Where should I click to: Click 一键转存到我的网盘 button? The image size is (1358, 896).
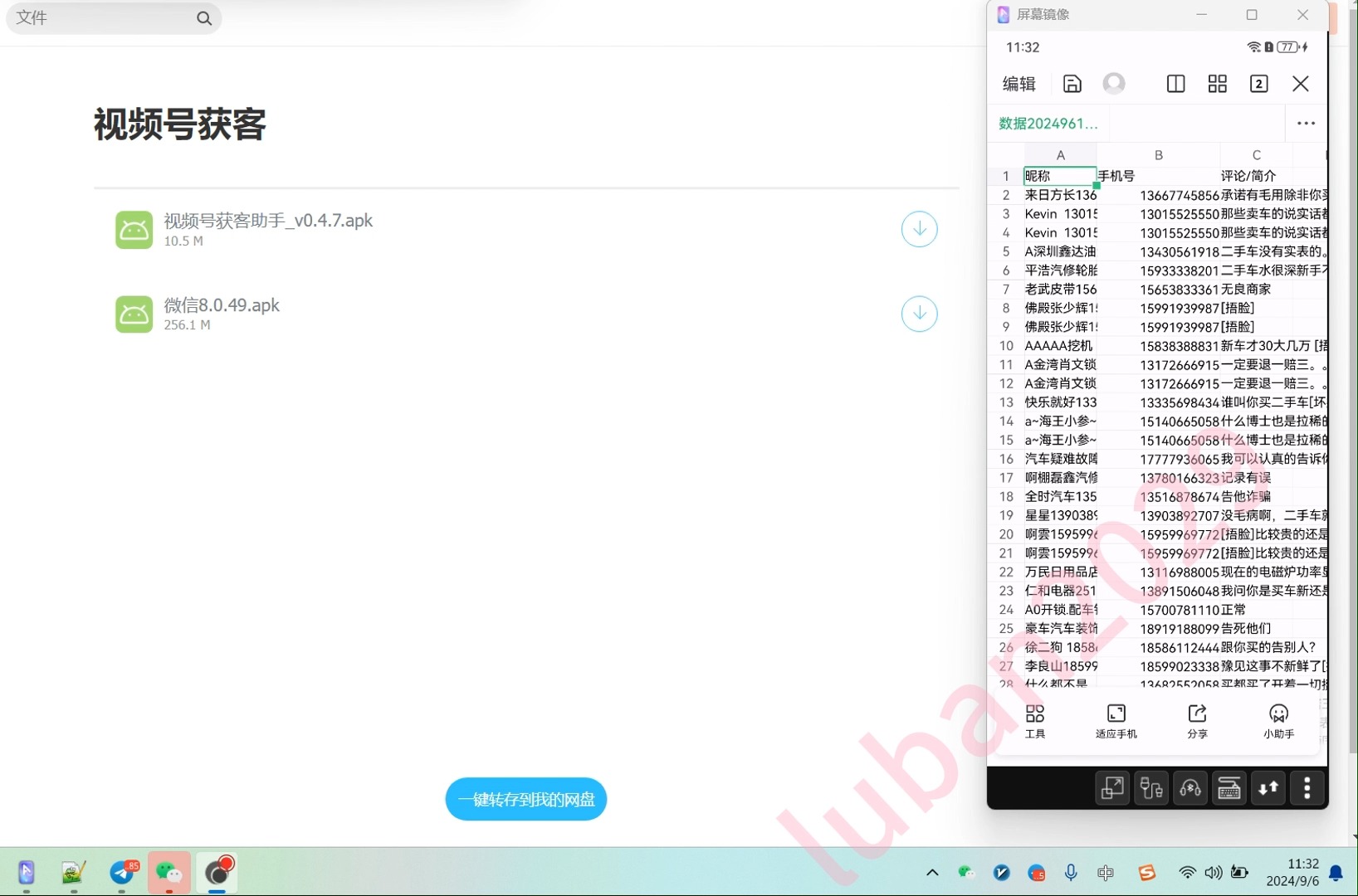[526, 799]
